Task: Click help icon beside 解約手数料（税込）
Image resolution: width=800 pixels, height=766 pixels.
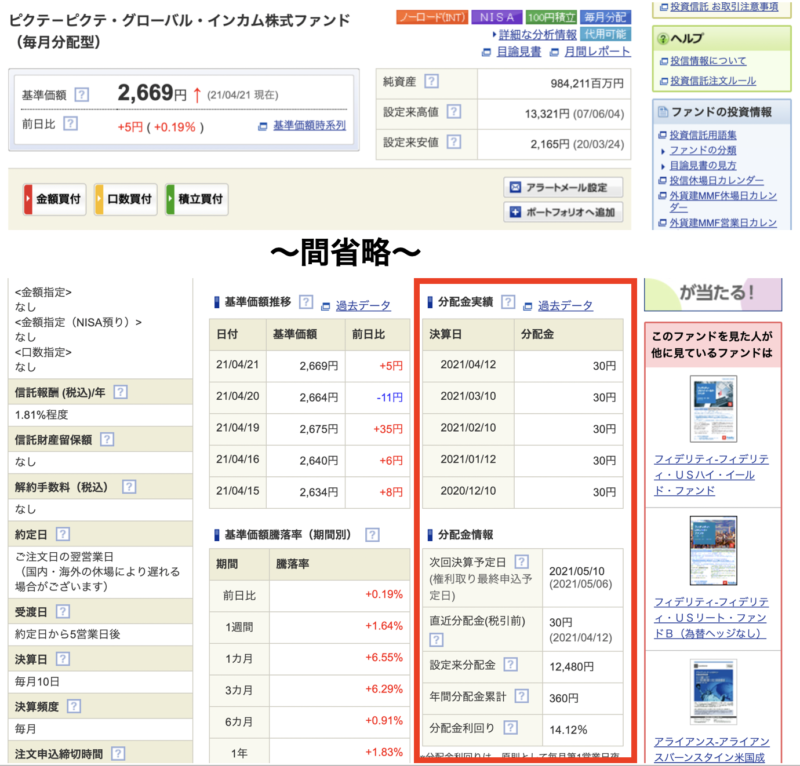Action: [129, 487]
